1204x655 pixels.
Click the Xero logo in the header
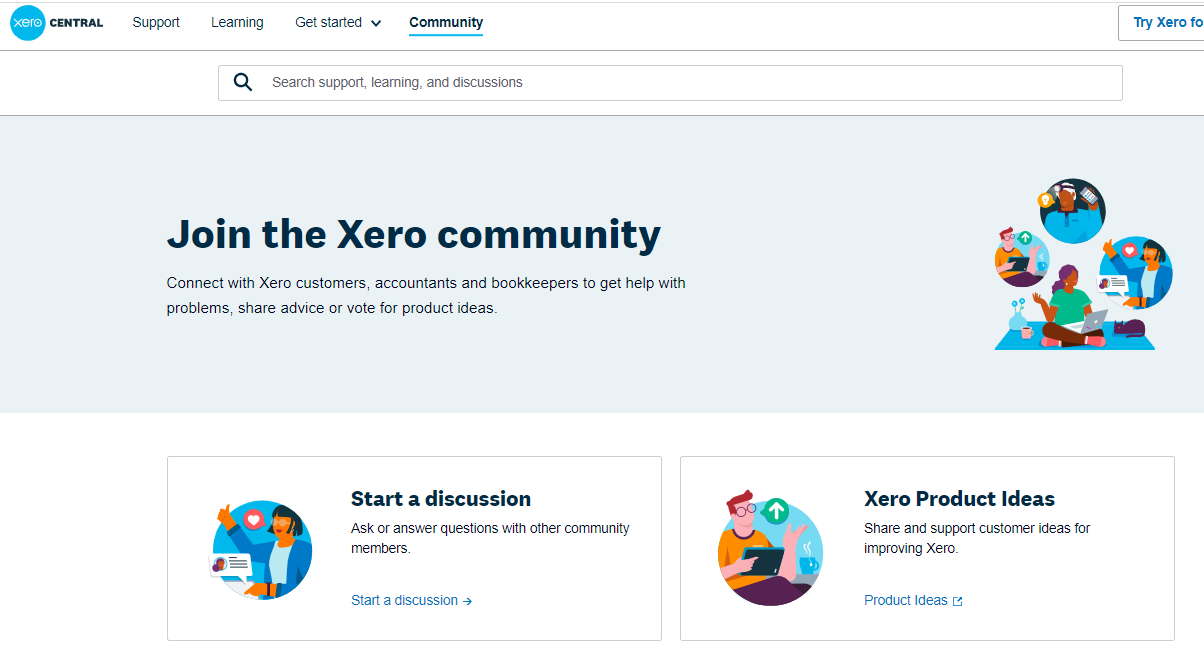pos(28,23)
